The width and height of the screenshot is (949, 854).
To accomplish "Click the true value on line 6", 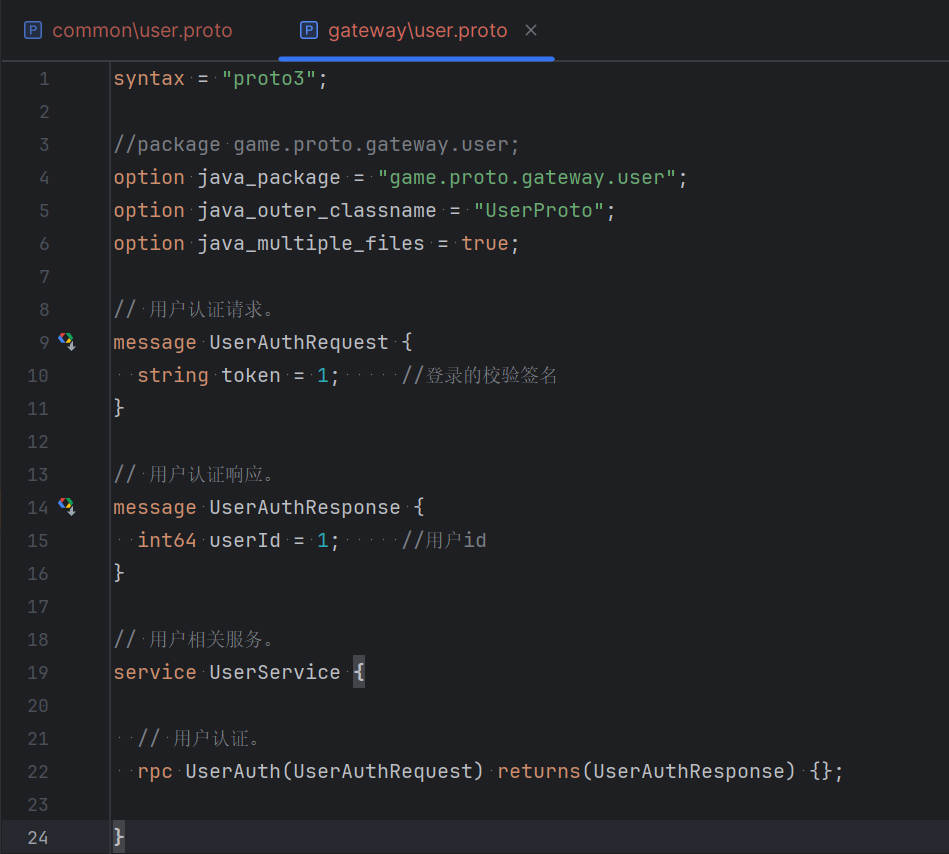I will (485, 243).
